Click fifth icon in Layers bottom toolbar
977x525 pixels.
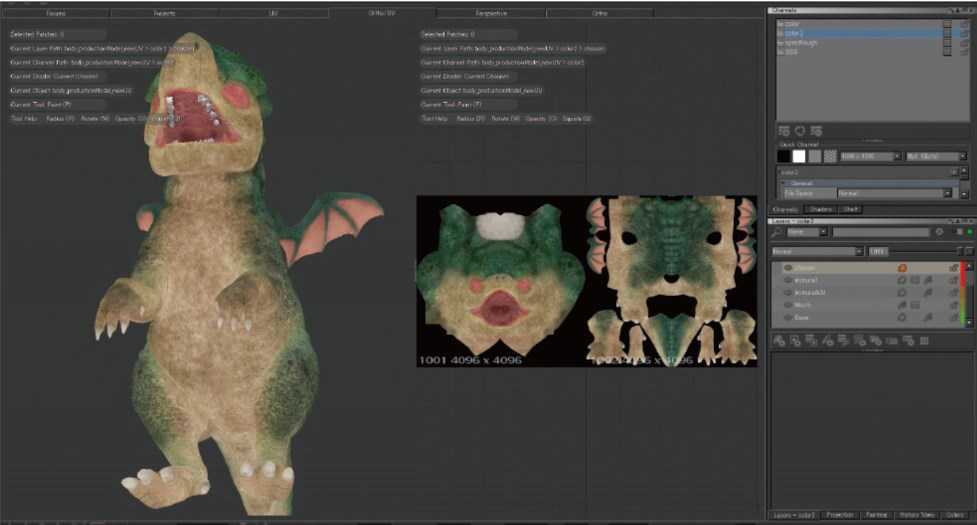tap(844, 341)
